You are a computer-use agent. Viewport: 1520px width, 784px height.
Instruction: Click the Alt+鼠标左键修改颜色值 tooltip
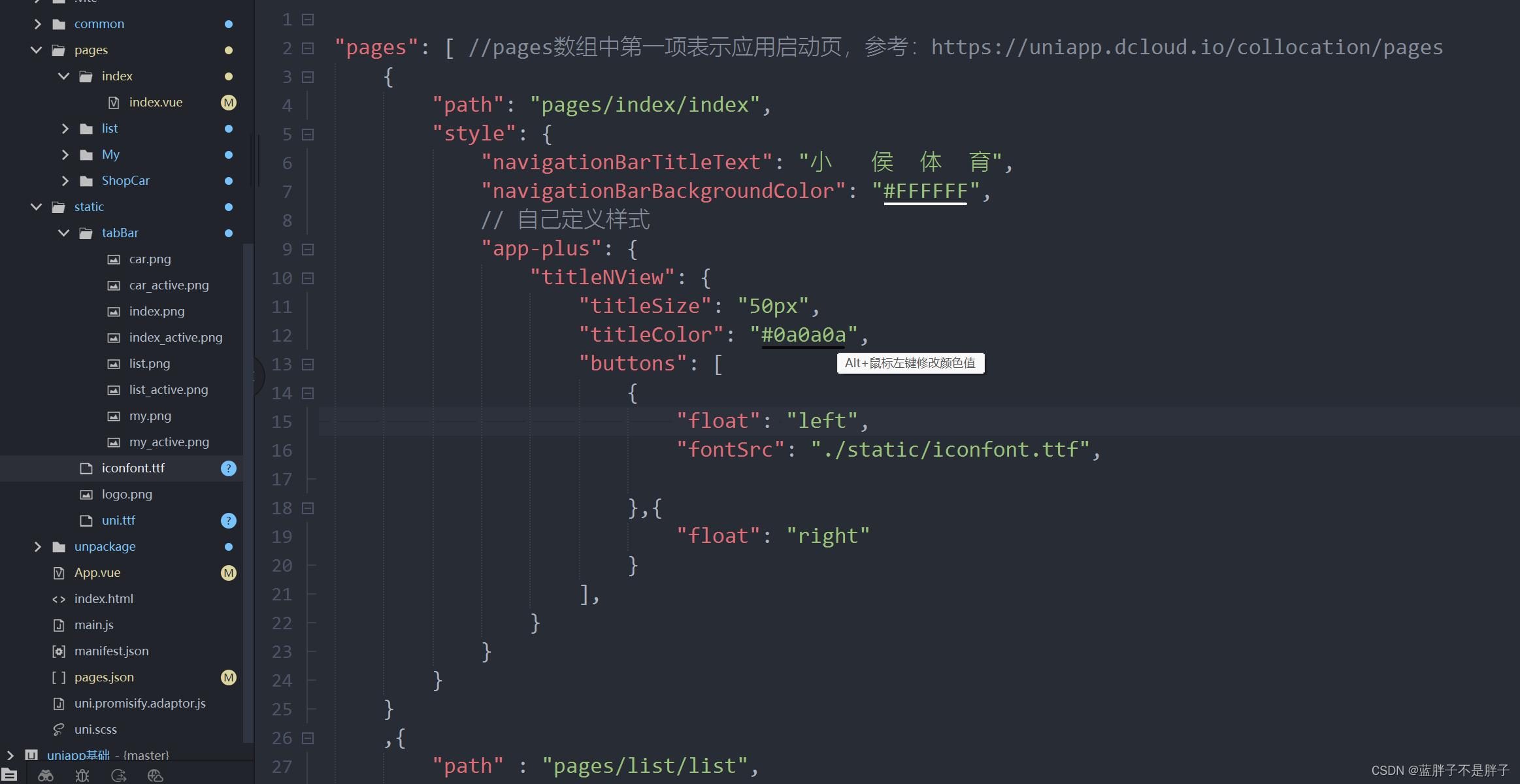(x=910, y=363)
